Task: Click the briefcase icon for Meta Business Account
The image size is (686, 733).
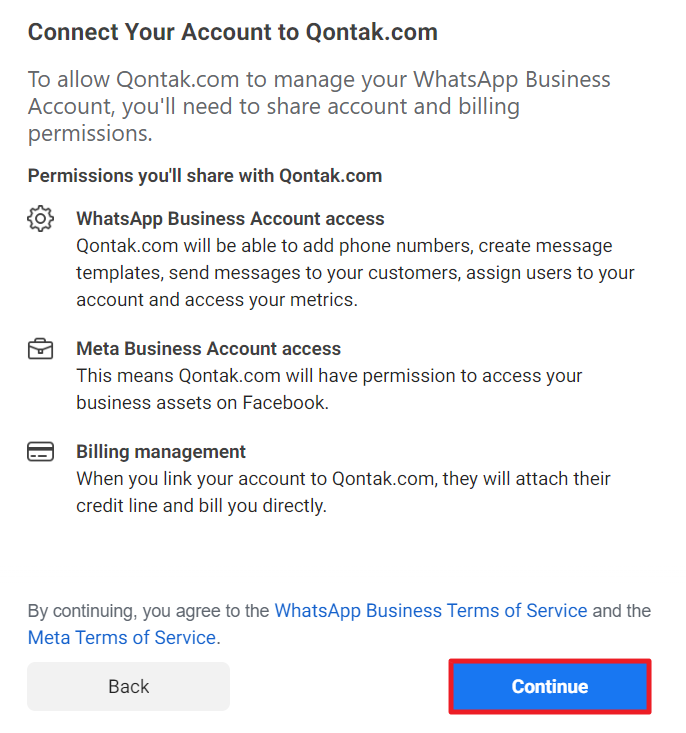Action: click(x=41, y=349)
